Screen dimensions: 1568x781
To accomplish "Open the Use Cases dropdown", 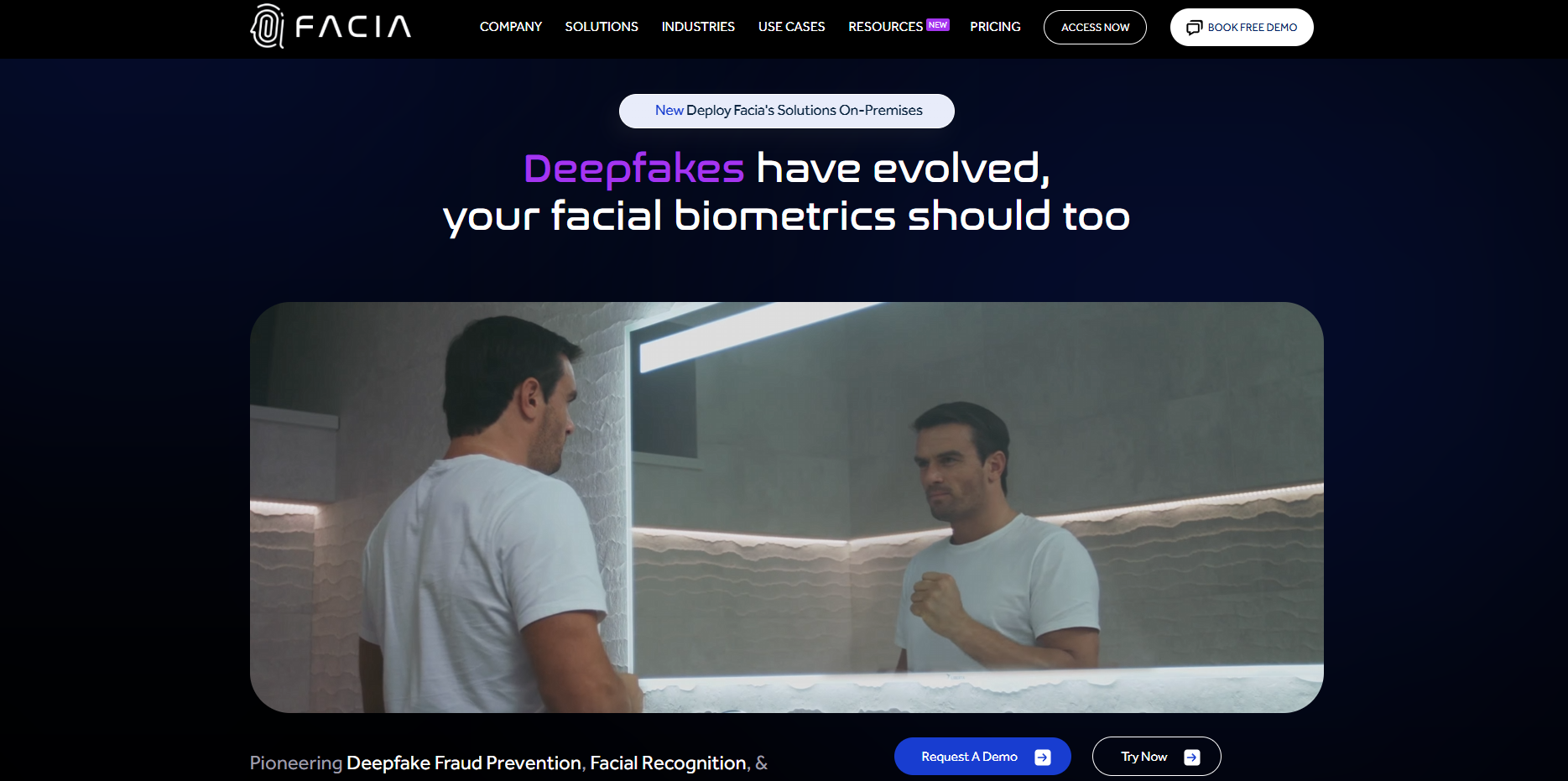I will [790, 26].
